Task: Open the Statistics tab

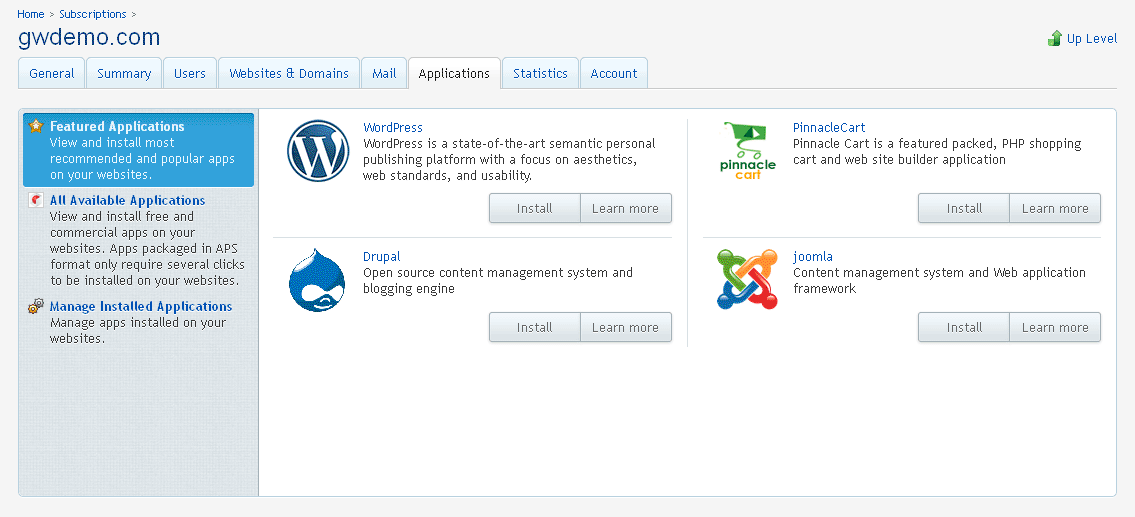Action: click(x=540, y=74)
